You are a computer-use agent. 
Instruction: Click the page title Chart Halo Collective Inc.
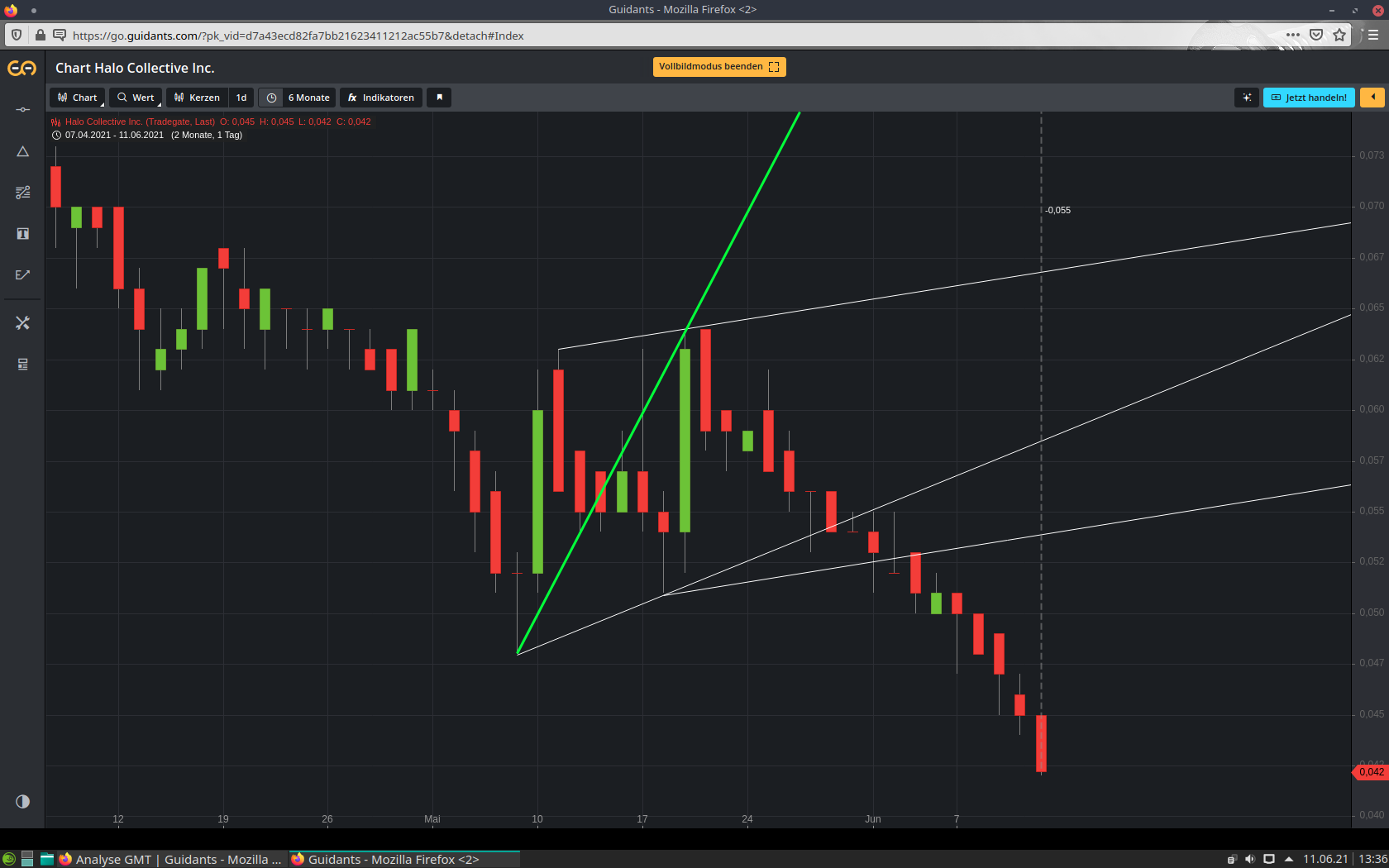tap(135, 68)
